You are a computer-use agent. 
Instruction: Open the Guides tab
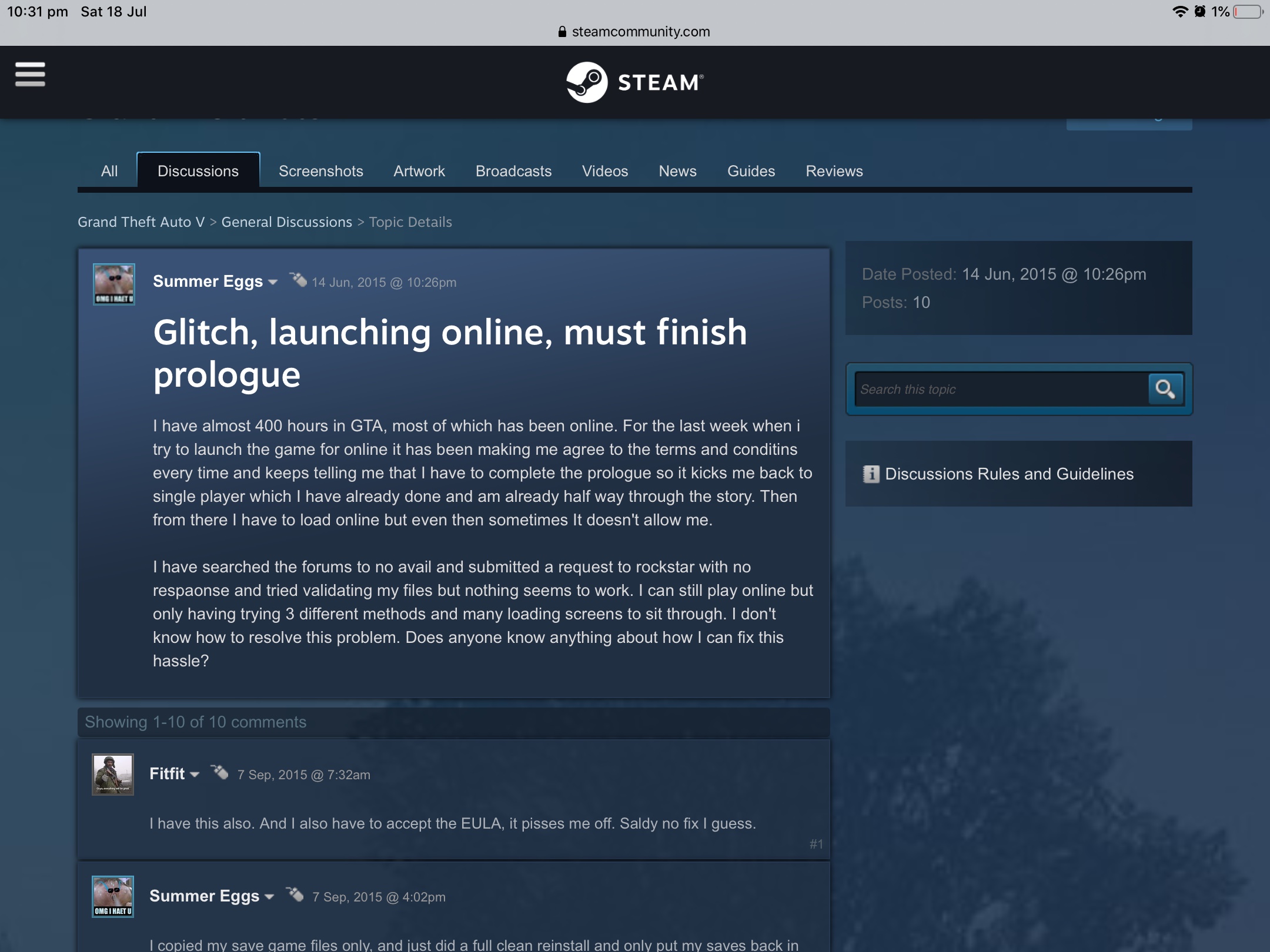(x=751, y=171)
